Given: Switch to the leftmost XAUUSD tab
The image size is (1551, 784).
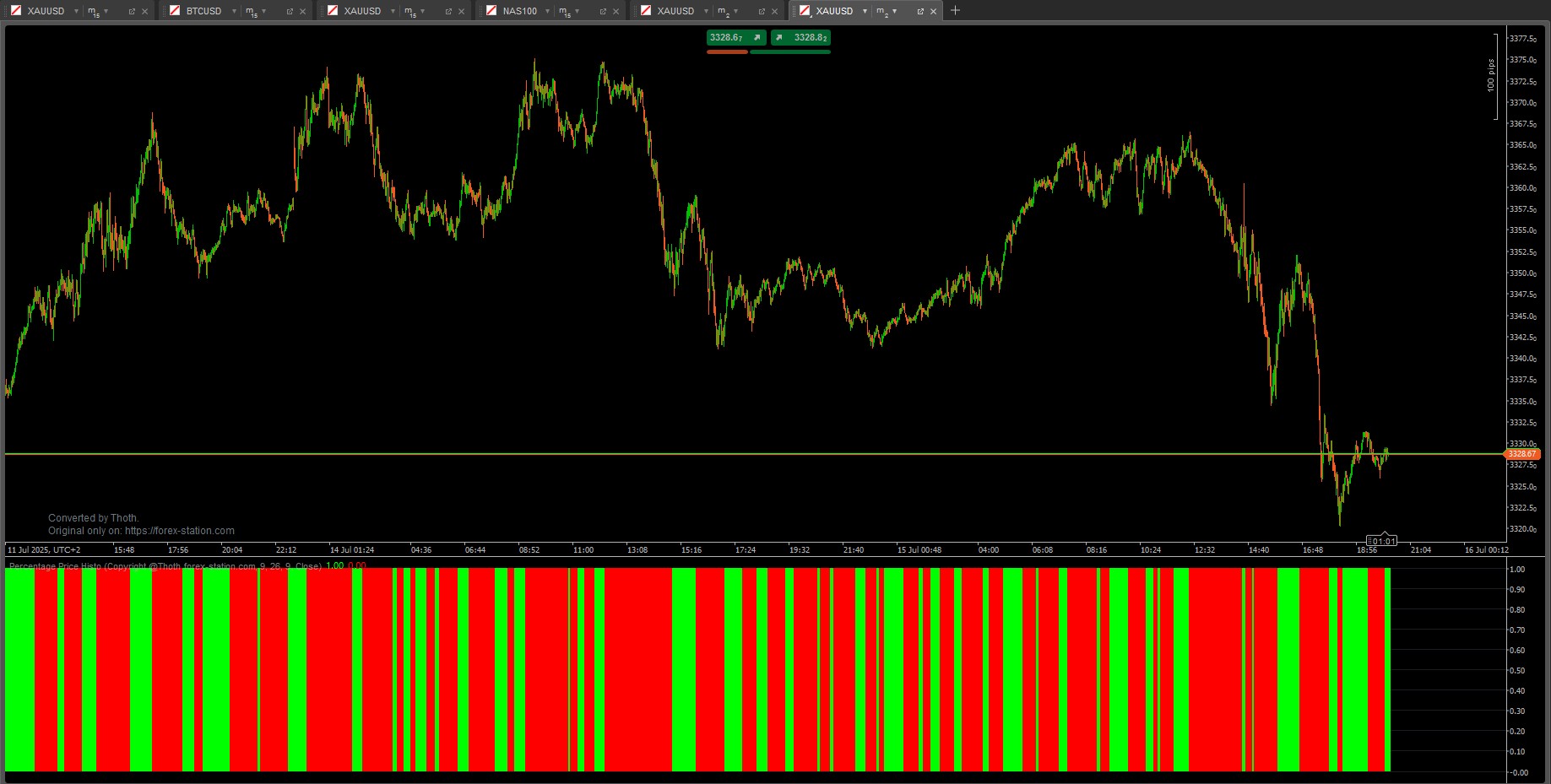Looking at the screenshot, I should coord(46,11).
